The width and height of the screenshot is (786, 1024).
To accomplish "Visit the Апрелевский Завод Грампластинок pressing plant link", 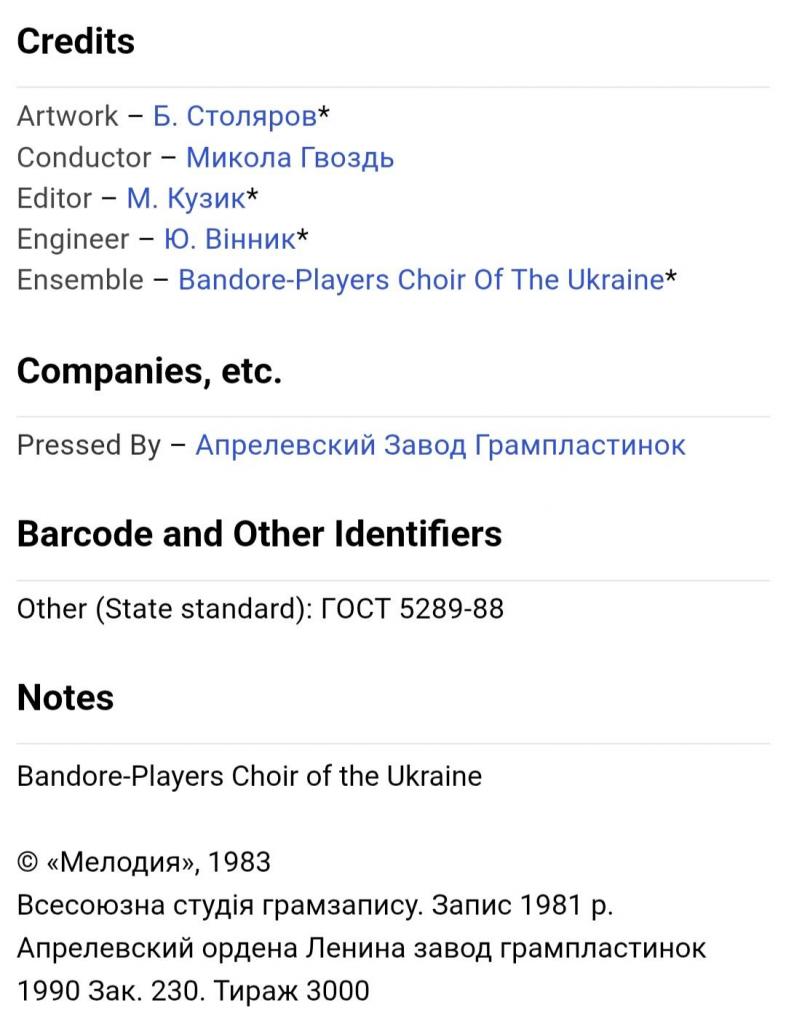I will [440, 445].
